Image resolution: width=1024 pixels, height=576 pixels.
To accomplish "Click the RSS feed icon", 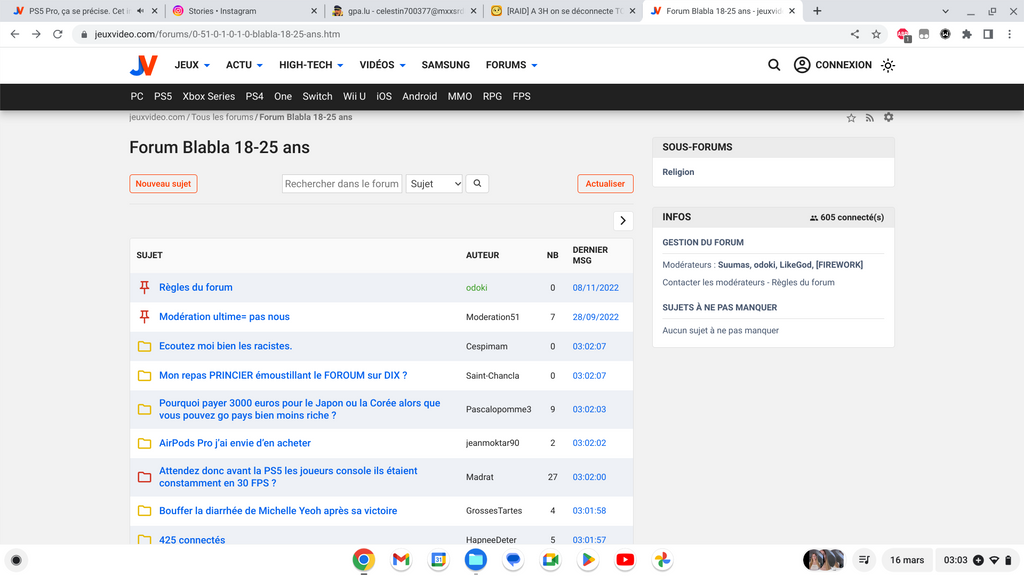I will click(870, 118).
